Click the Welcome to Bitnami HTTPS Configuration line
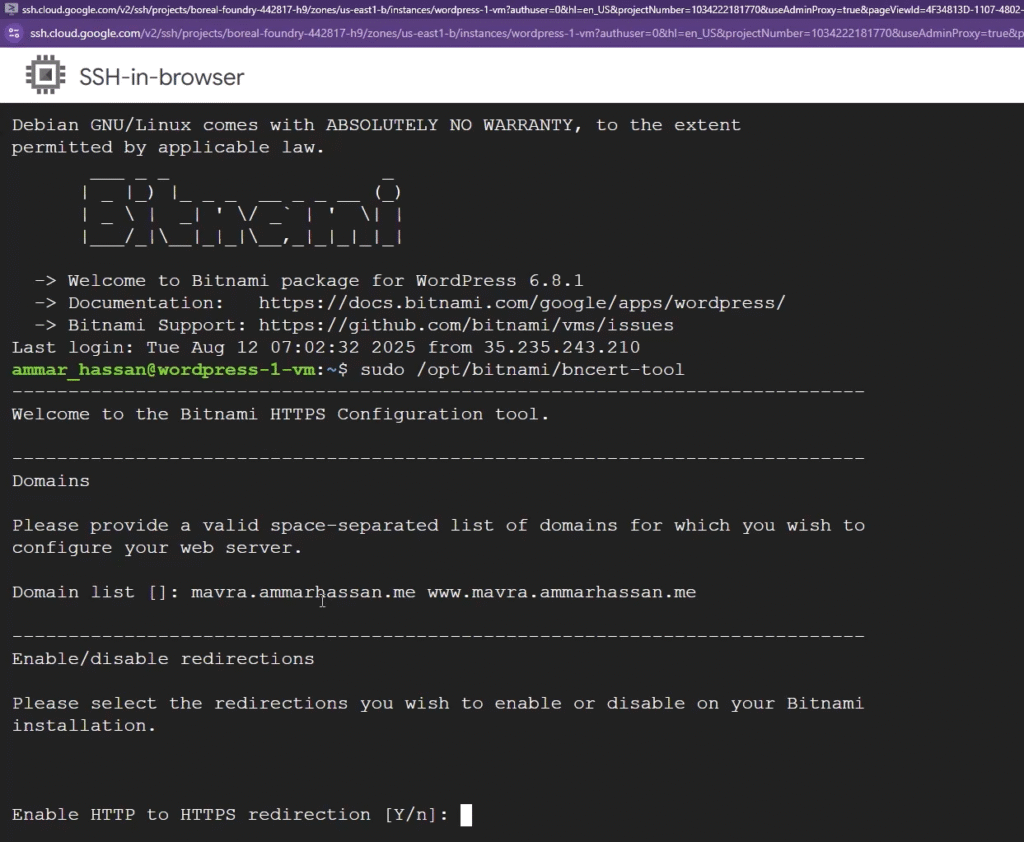The height and width of the screenshot is (842, 1024). tap(280, 414)
